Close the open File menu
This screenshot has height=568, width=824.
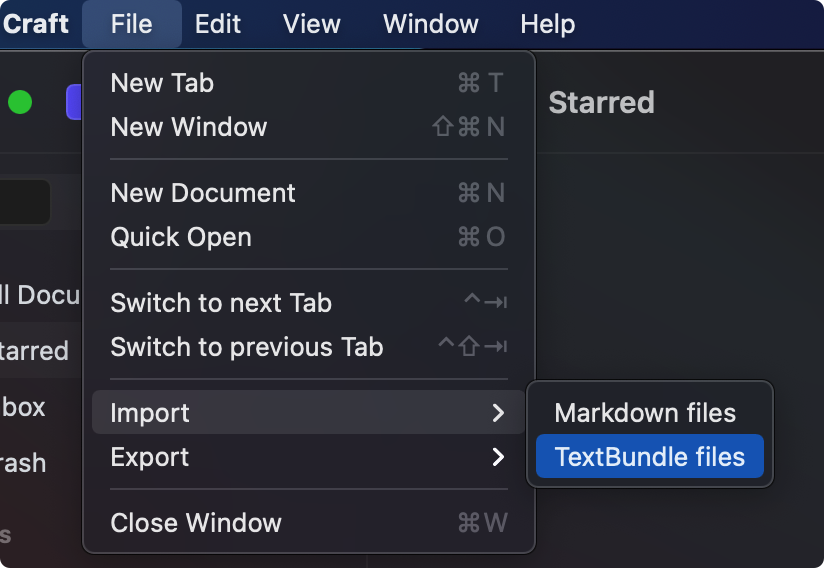[131, 23]
